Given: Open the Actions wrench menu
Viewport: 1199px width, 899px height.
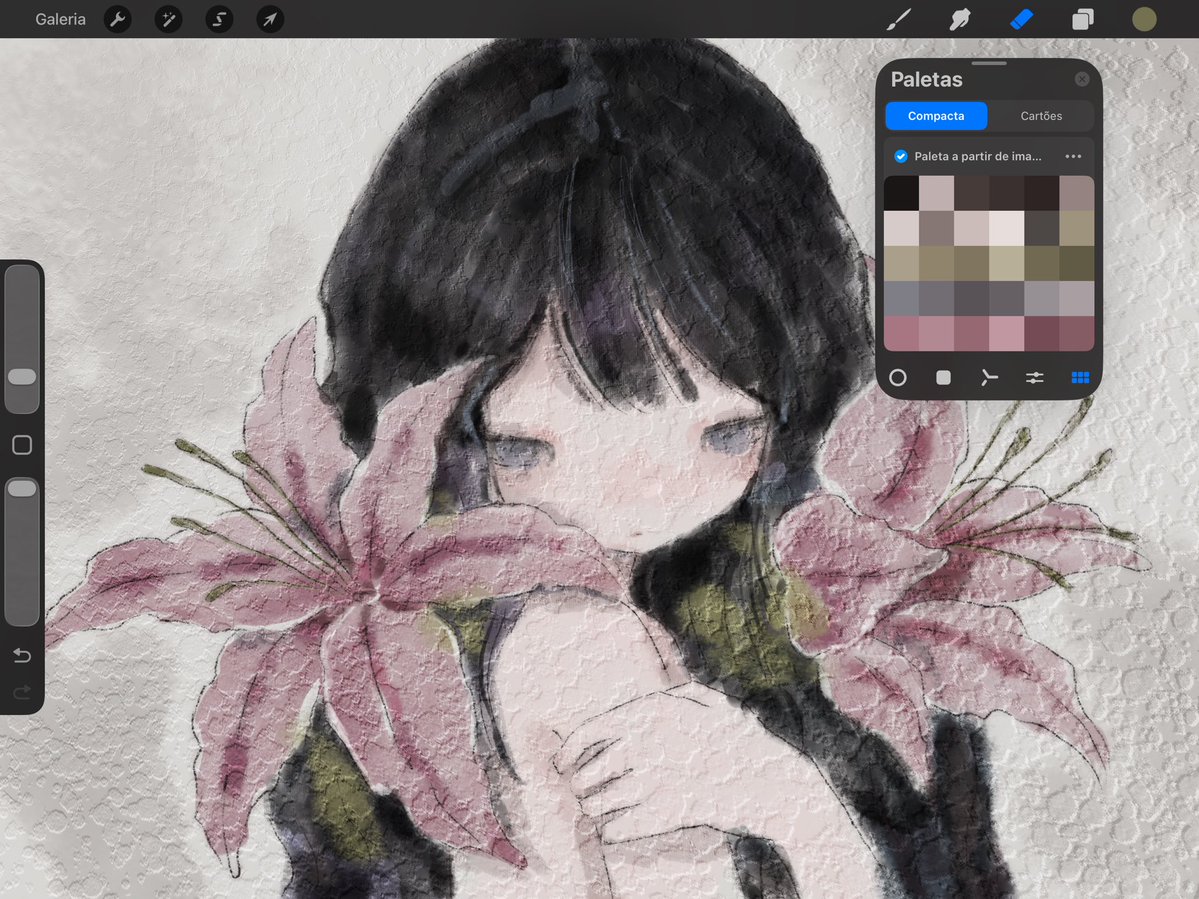Looking at the screenshot, I should point(117,19).
